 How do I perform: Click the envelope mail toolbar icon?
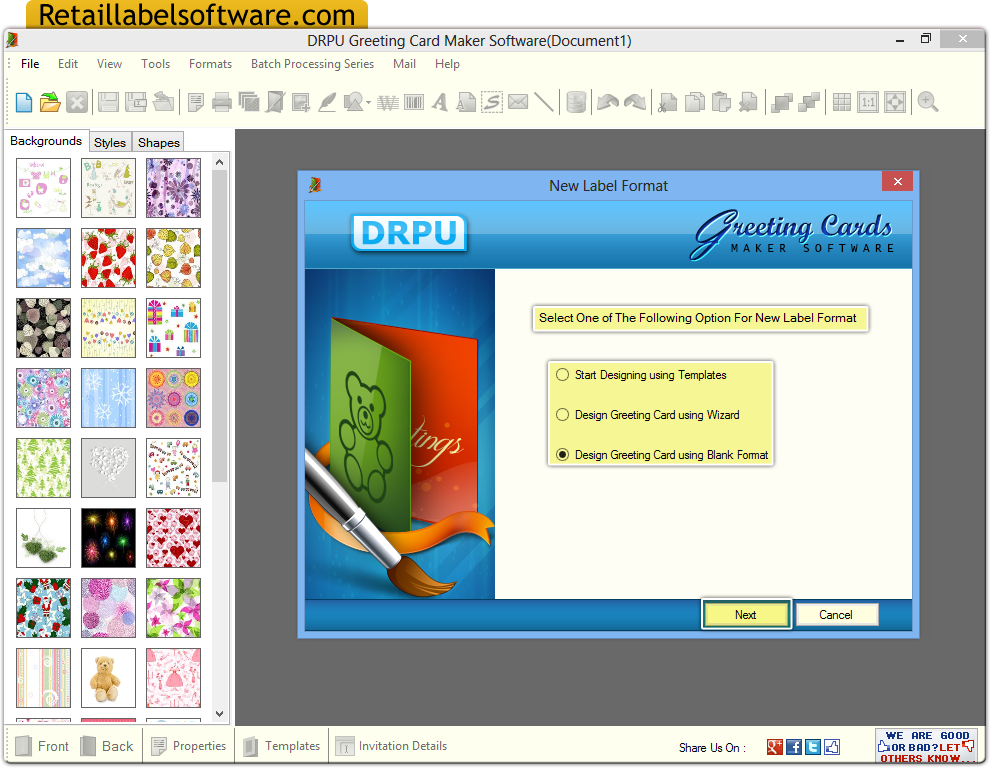point(518,102)
